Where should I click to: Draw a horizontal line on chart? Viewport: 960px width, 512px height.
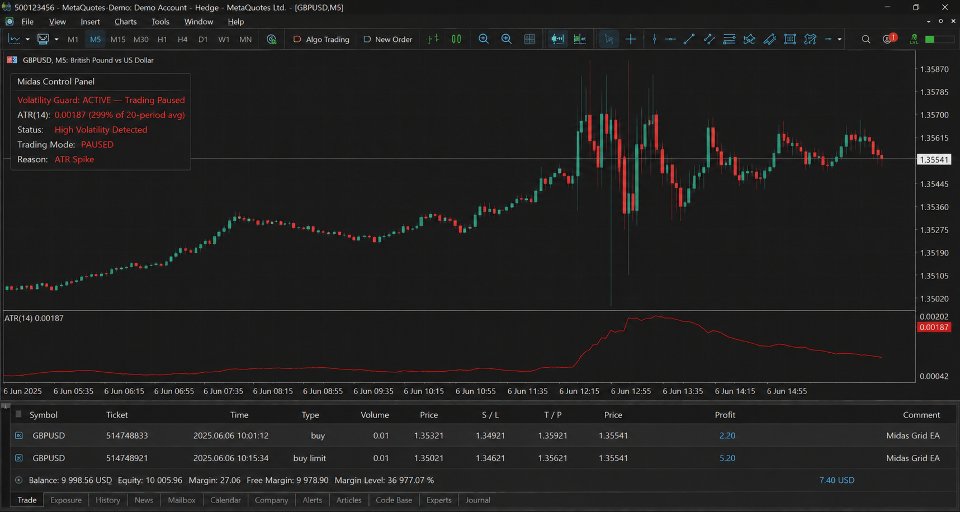[x=670, y=39]
